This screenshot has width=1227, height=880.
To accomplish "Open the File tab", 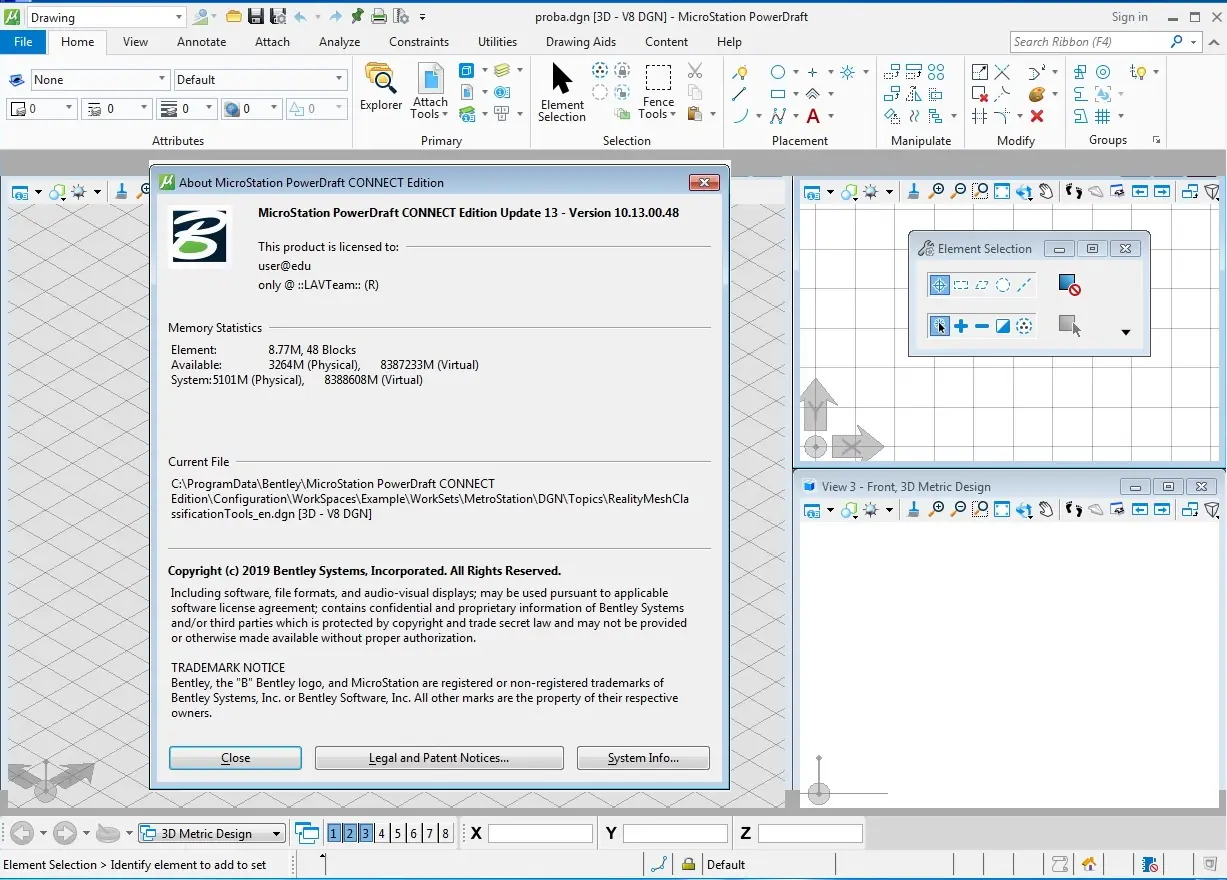I will point(23,42).
